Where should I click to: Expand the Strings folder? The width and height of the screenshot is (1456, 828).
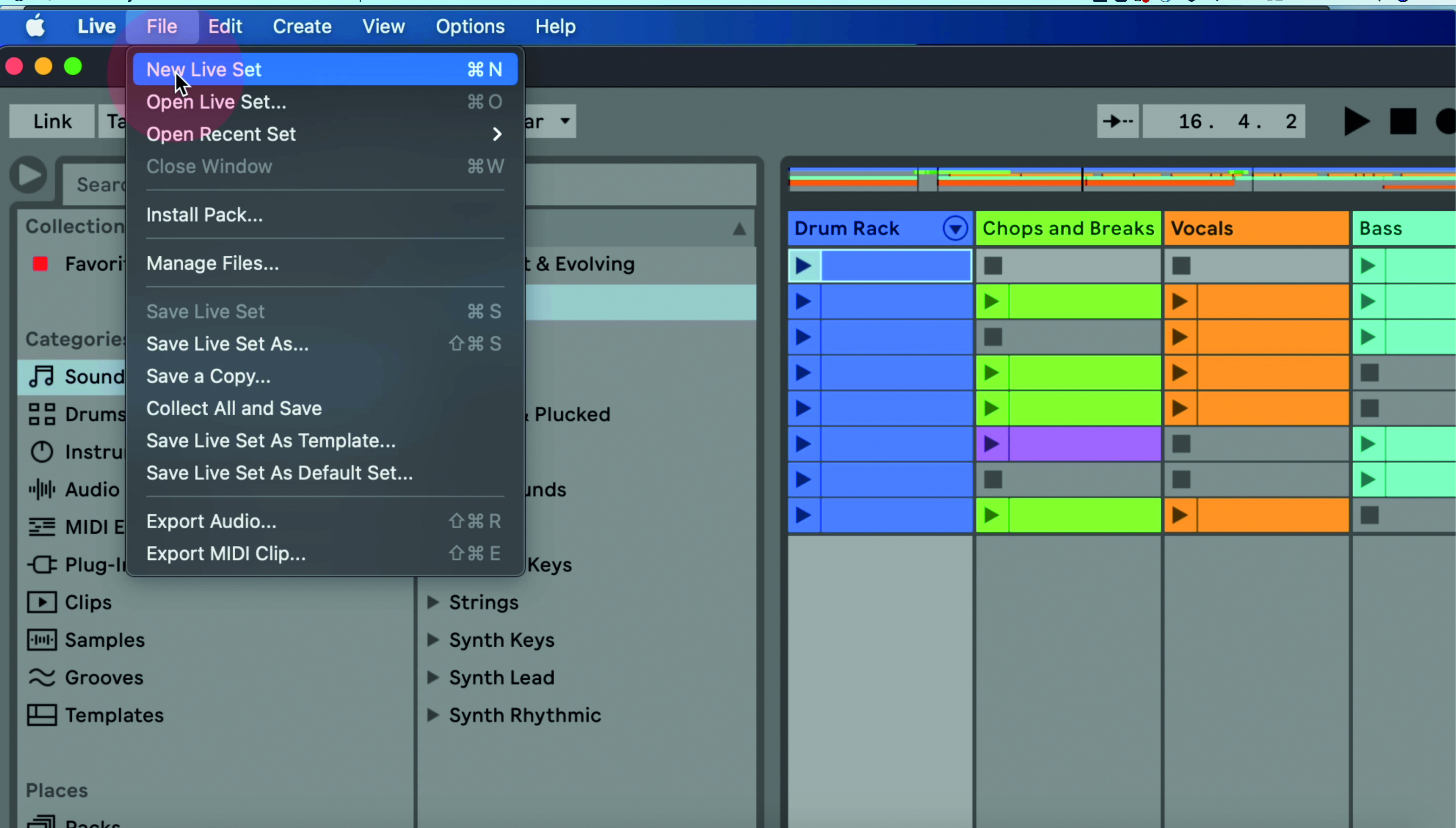(x=433, y=602)
